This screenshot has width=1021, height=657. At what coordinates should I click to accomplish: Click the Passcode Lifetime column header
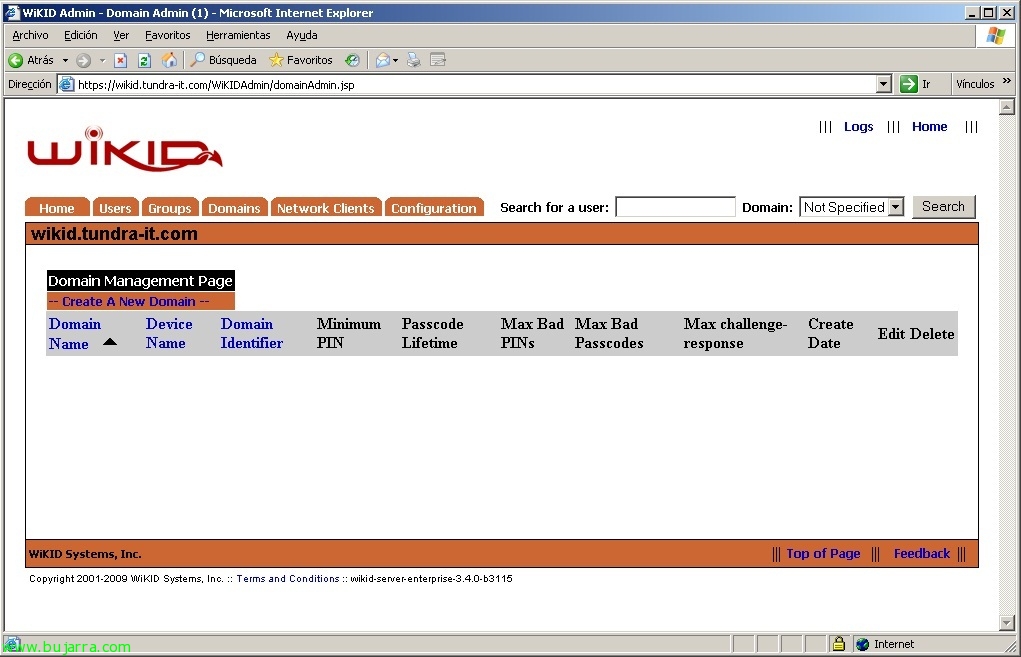pos(432,333)
